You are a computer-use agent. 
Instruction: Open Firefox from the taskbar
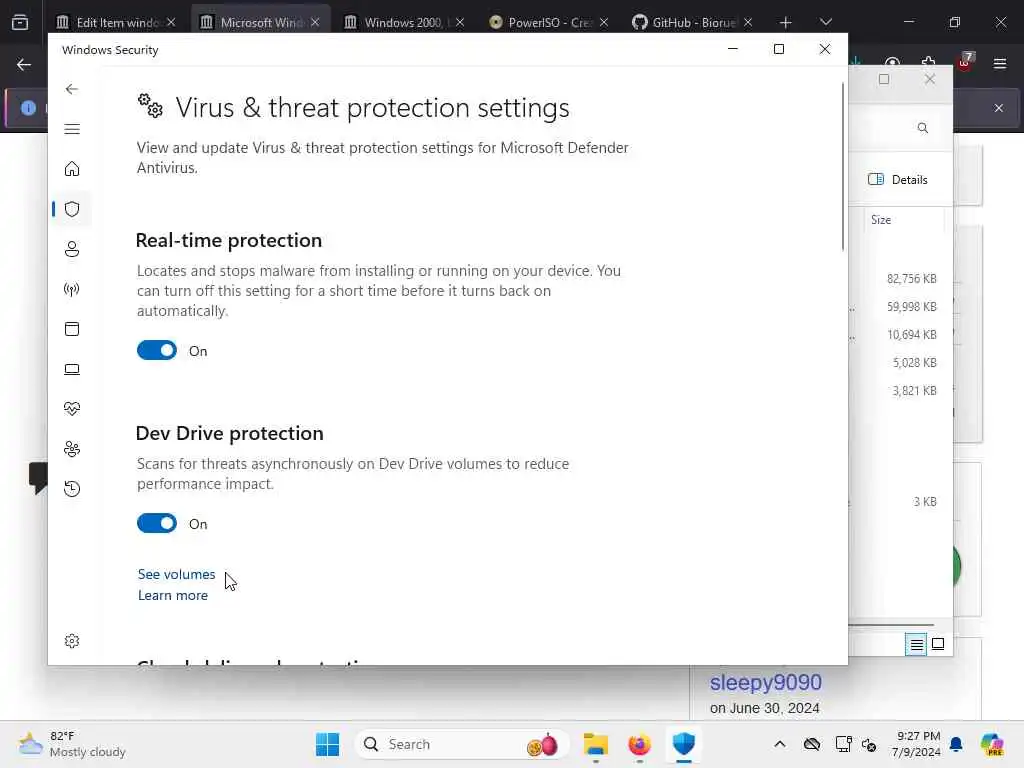[639, 744]
